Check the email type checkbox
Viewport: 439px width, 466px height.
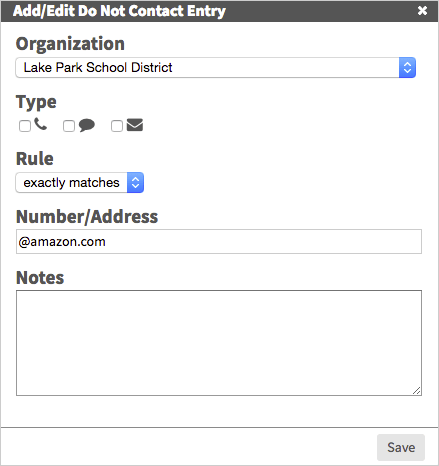click(x=117, y=126)
